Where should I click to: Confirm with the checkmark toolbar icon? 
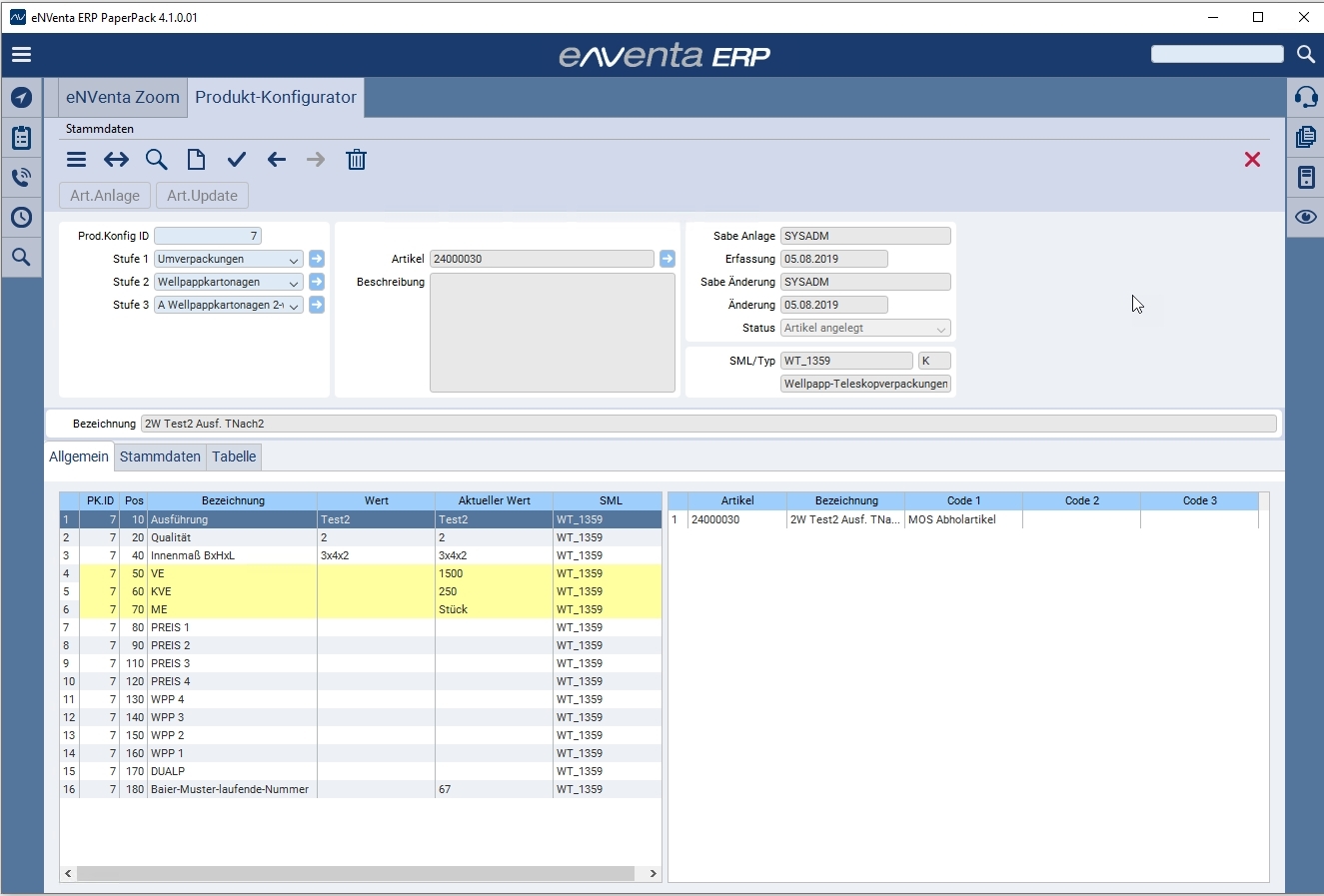click(x=236, y=160)
